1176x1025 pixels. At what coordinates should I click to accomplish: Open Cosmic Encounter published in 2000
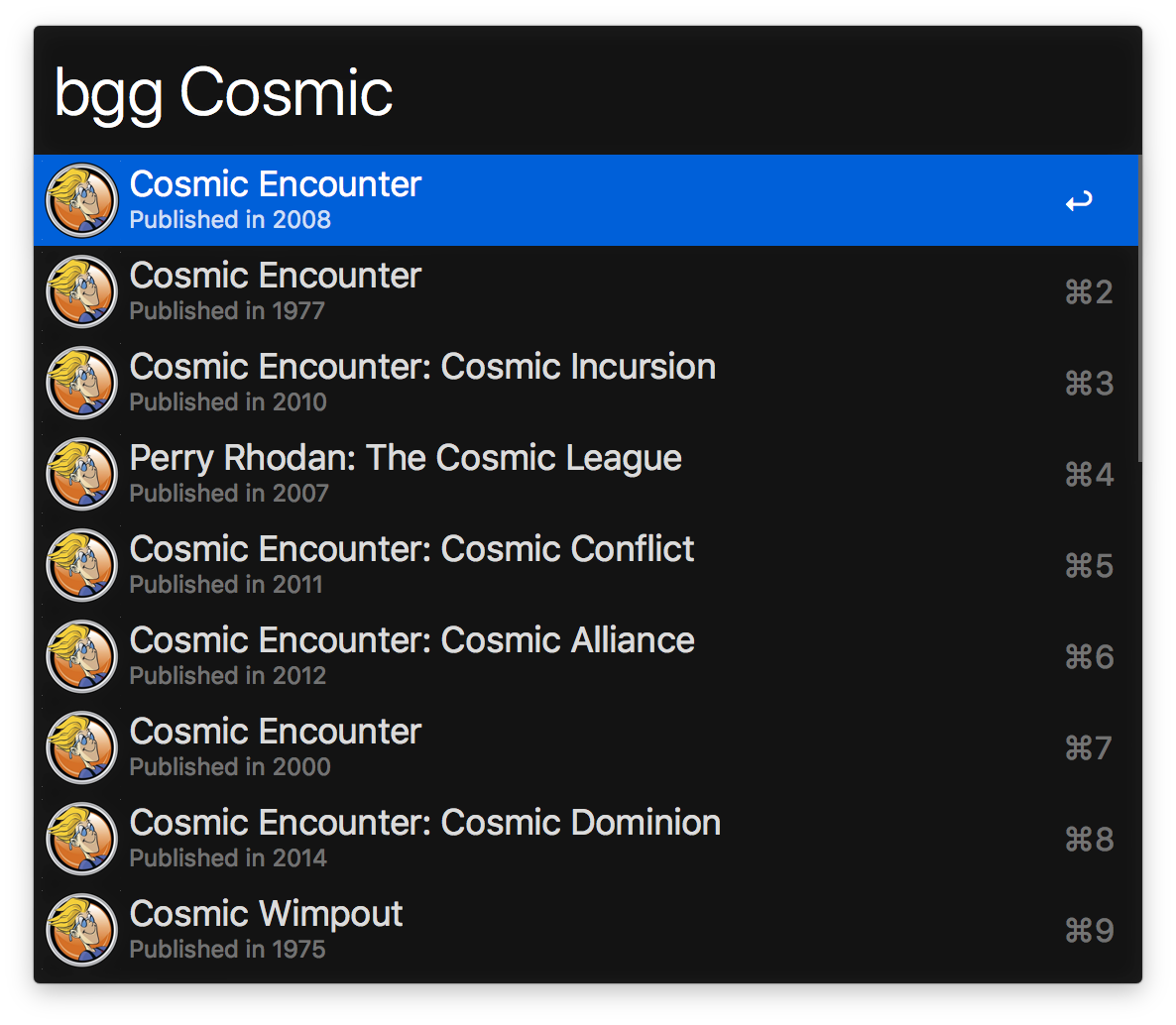pyautogui.click(x=586, y=747)
